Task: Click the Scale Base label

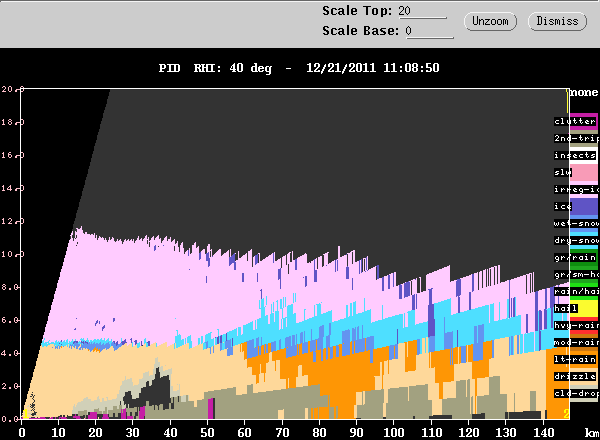Action: point(360,31)
